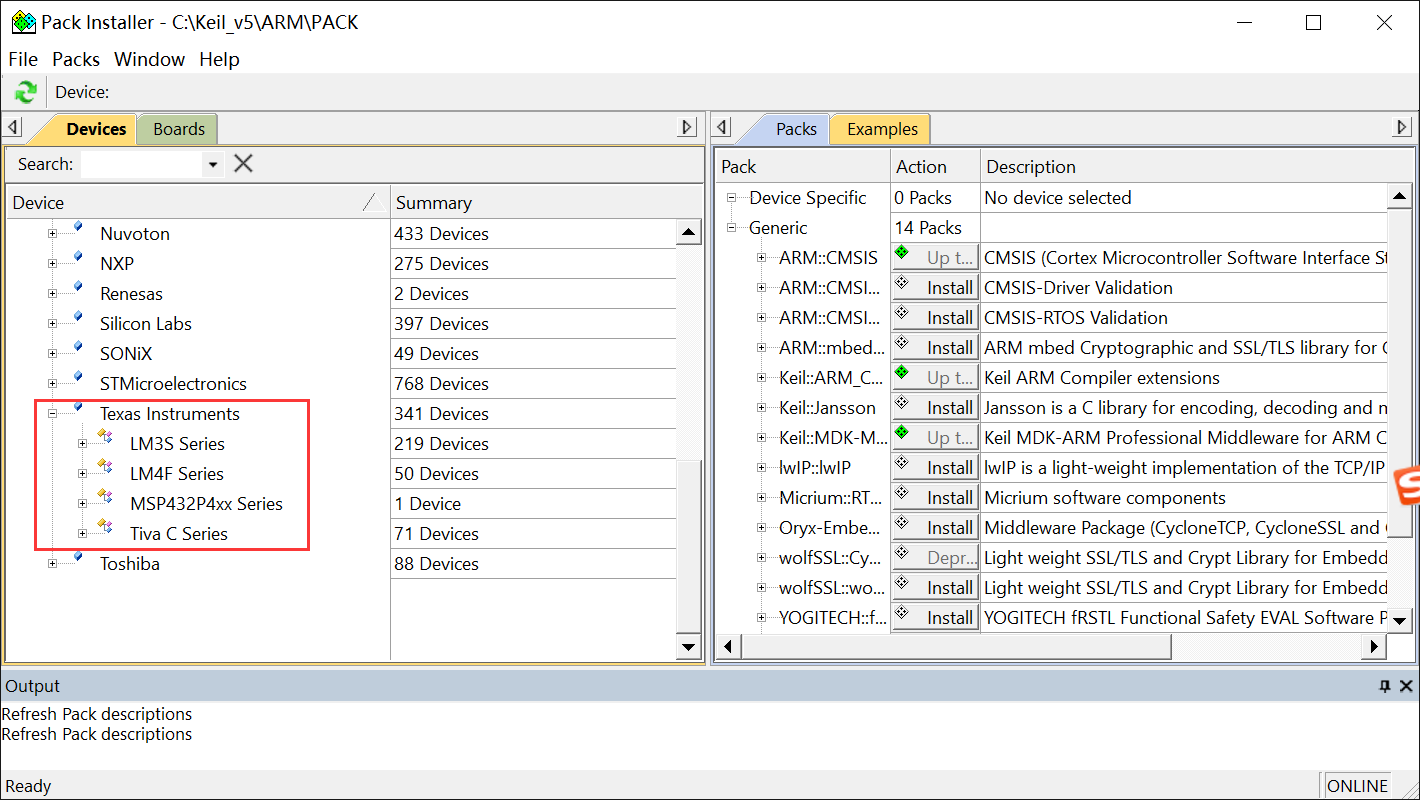Expand the Nuvoton vendor node
The height and width of the screenshot is (800, 1420).
coord(53,234)
